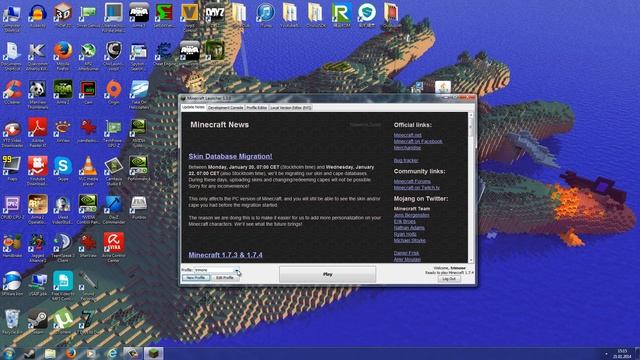The image size is (640, 360).
Task: Click the Edit Profile button
Action: point(225,278)
